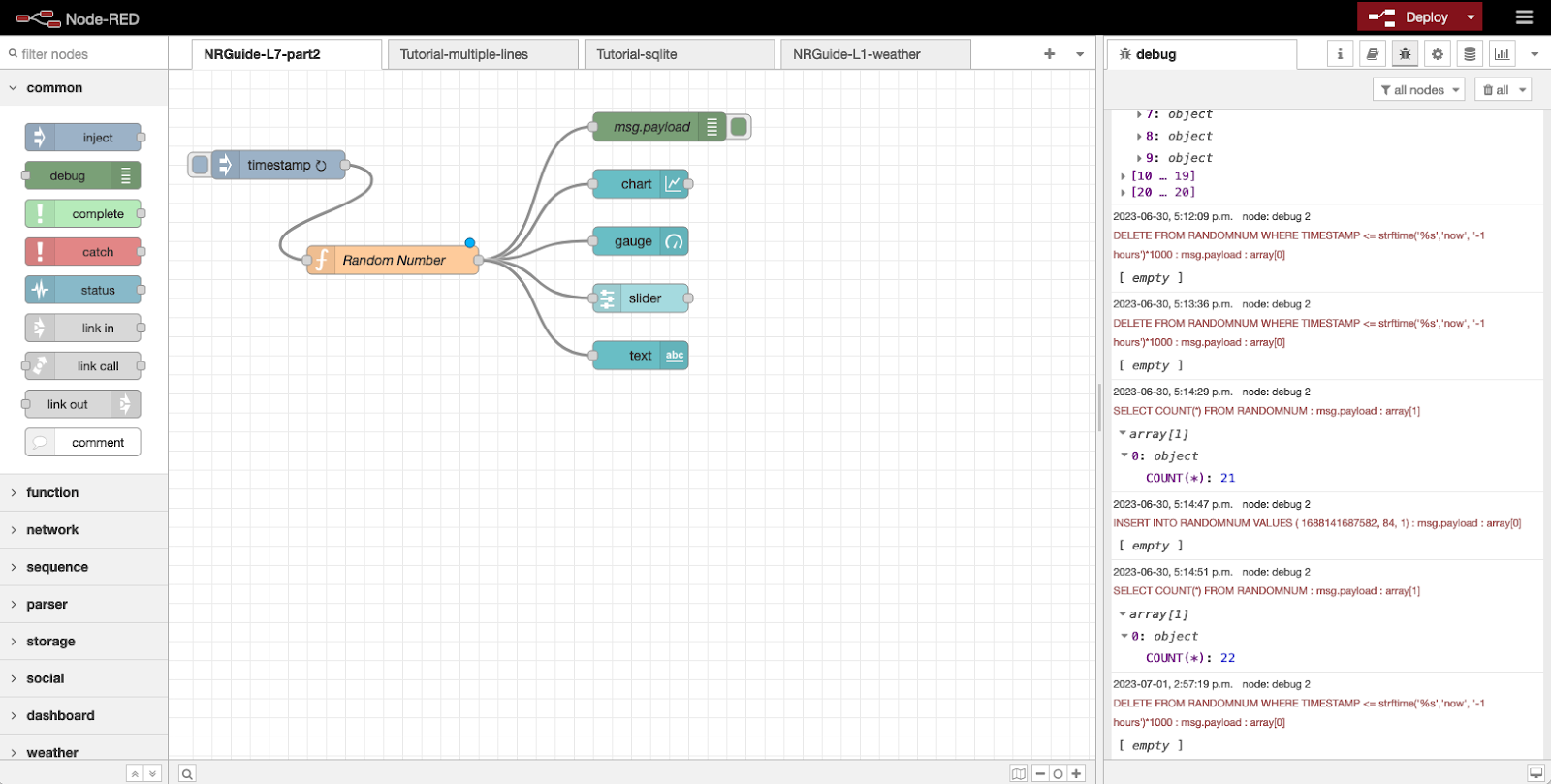Image resolution: width=1551 pixels, height=784 pixels.
Task: Focus the filter nodes search field
Action: (x=83, y=54)
